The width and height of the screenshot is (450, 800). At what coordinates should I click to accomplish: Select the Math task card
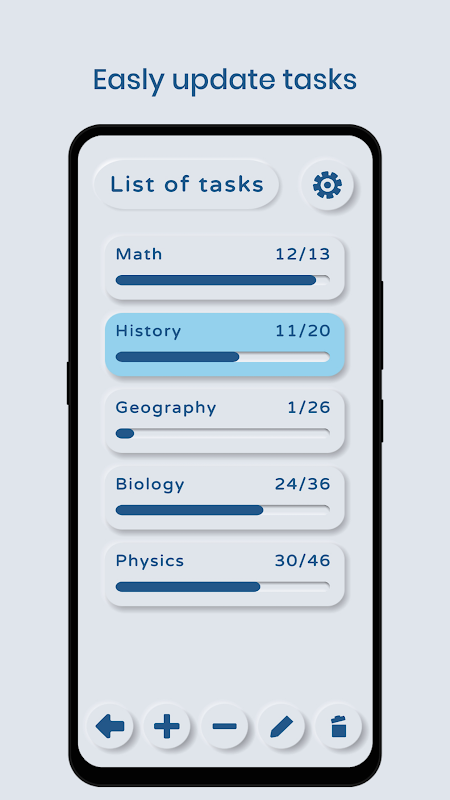click(224, 267)
